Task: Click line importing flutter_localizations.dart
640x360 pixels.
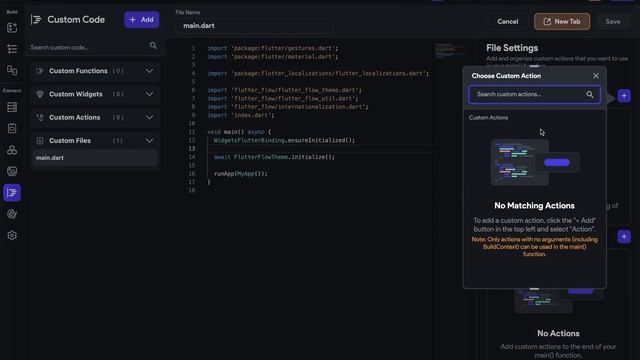Action: [x=318, y=73]
